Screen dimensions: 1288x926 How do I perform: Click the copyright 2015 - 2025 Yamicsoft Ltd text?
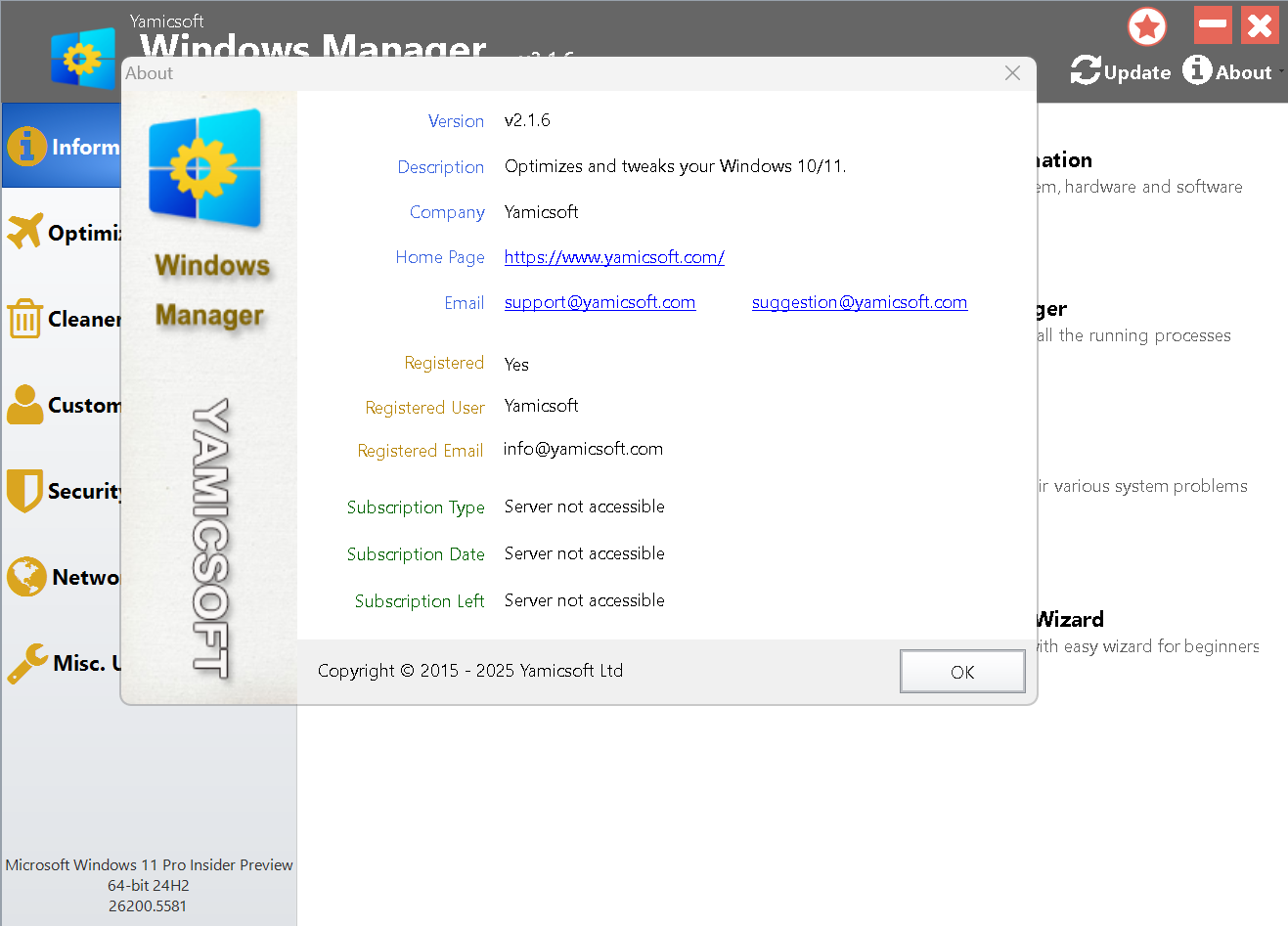(470, 671)
